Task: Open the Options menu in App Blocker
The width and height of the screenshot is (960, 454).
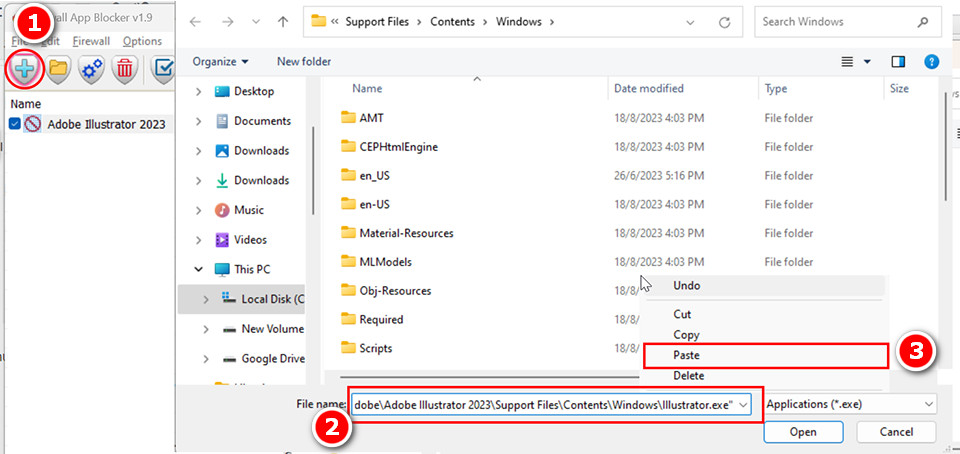Action: coord(142,41)
